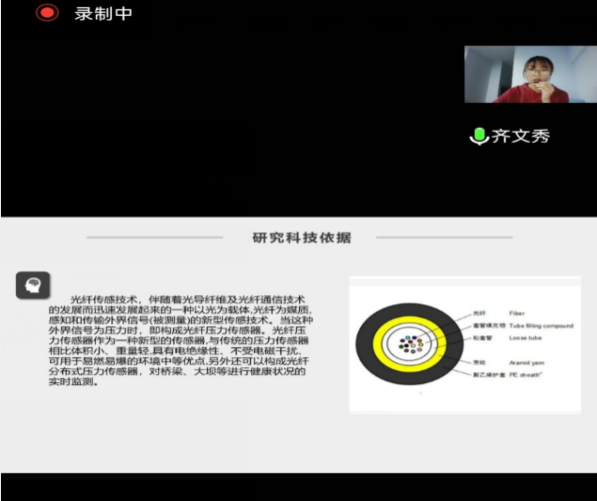Click the fiber cable cross-section diagram
The image size is (597, 501).
[465, 345]
